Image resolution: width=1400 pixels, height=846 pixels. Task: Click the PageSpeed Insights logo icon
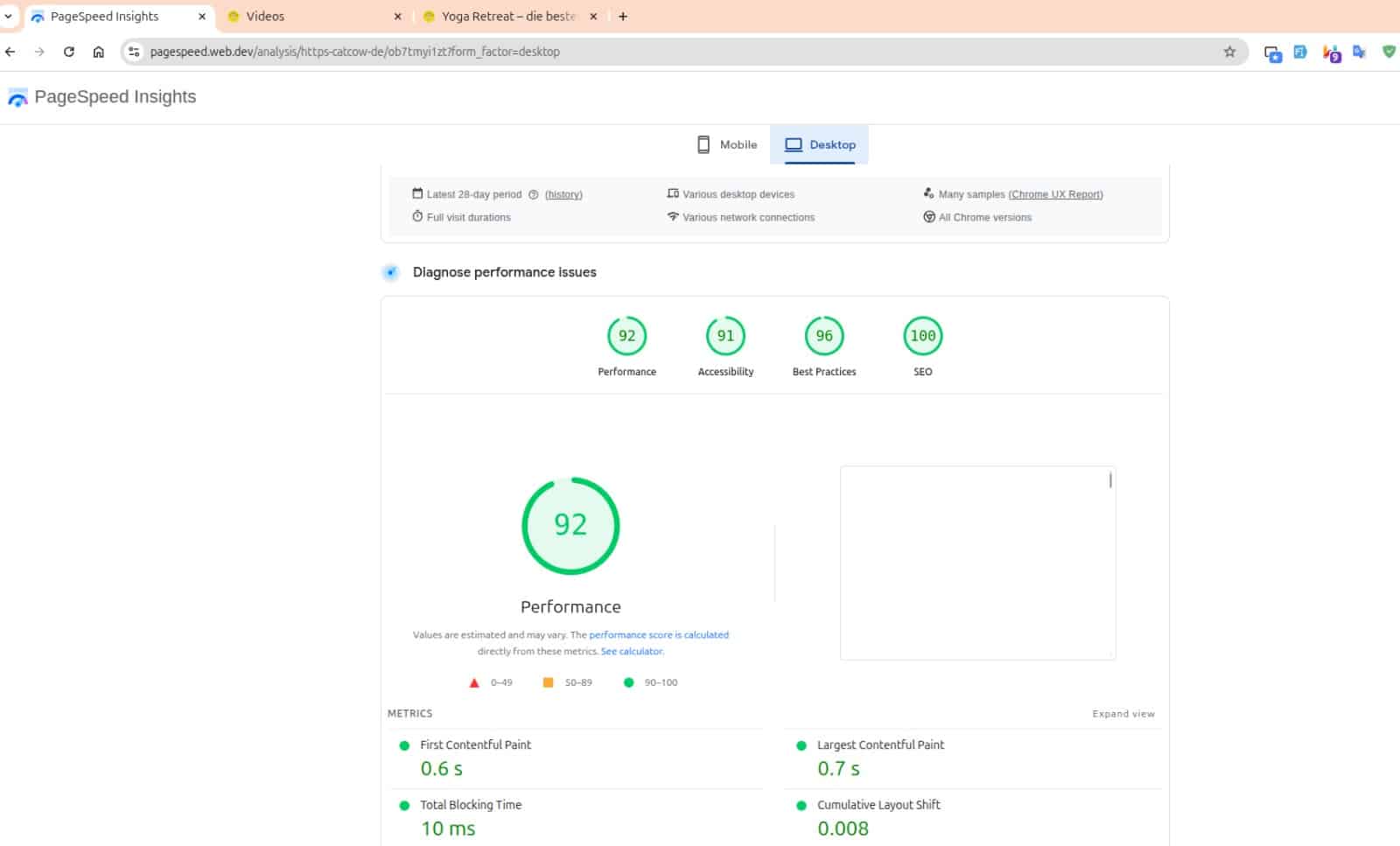point(17,97)
